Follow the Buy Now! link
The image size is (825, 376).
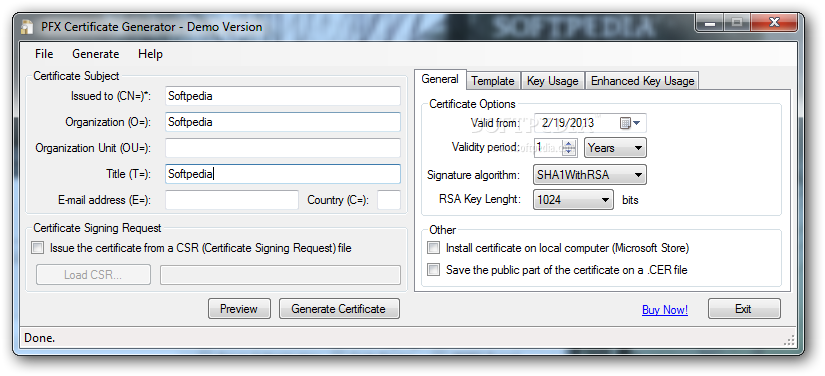pos(665,310)
